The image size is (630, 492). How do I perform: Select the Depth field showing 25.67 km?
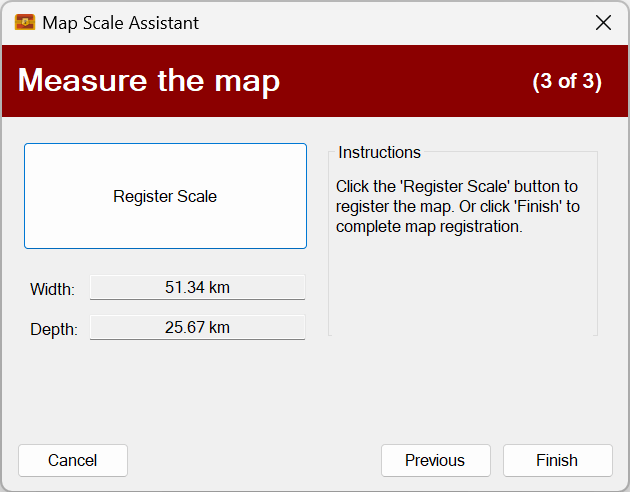[x=197, y=327]
